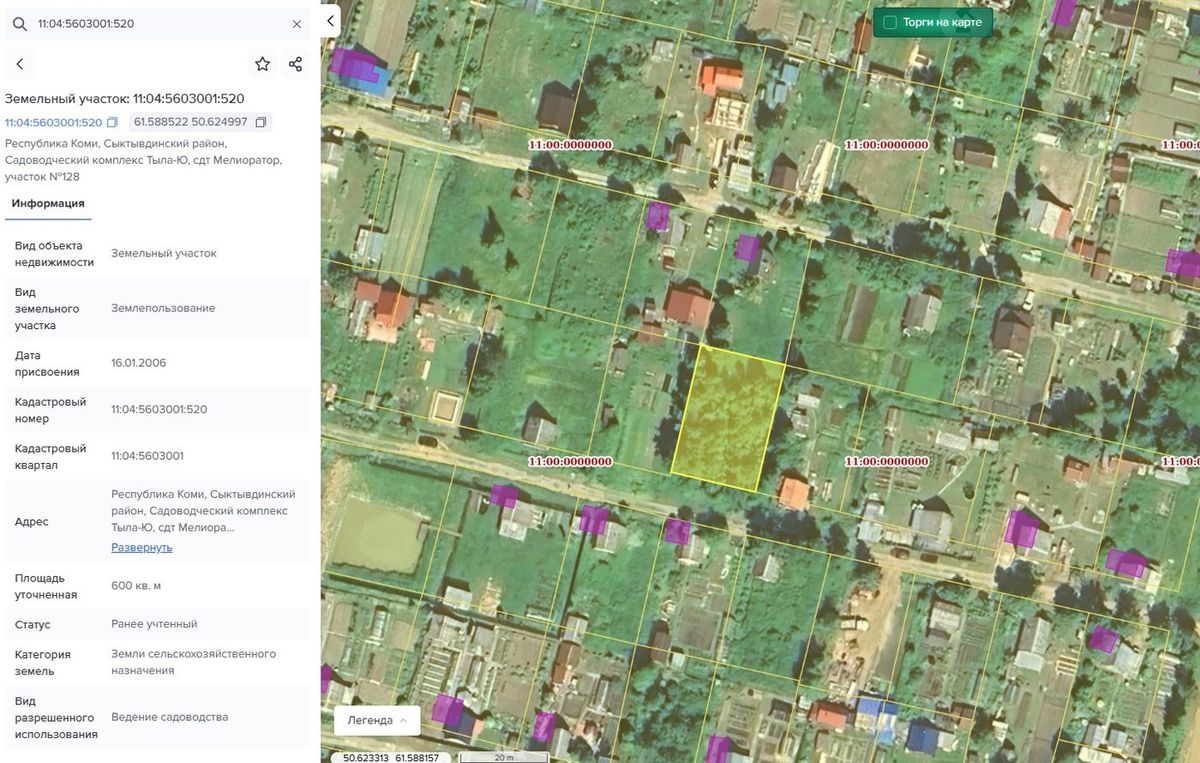Select the land category "Земли сельскохозяйственного назначения"
Image resolution: width=1200 pixels, height=763 pixels.
click(x=193, y=662)
